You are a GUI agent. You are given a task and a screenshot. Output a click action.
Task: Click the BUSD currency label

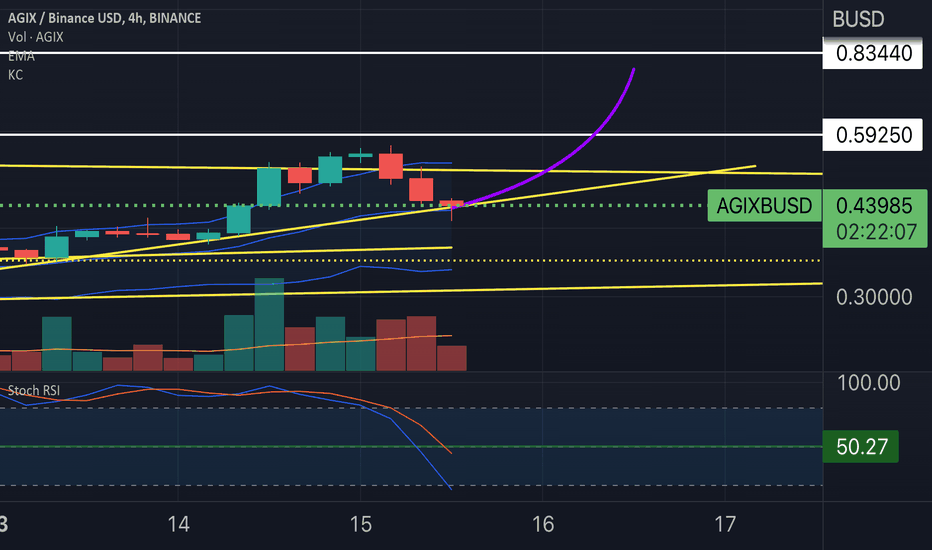pos(858,20)
